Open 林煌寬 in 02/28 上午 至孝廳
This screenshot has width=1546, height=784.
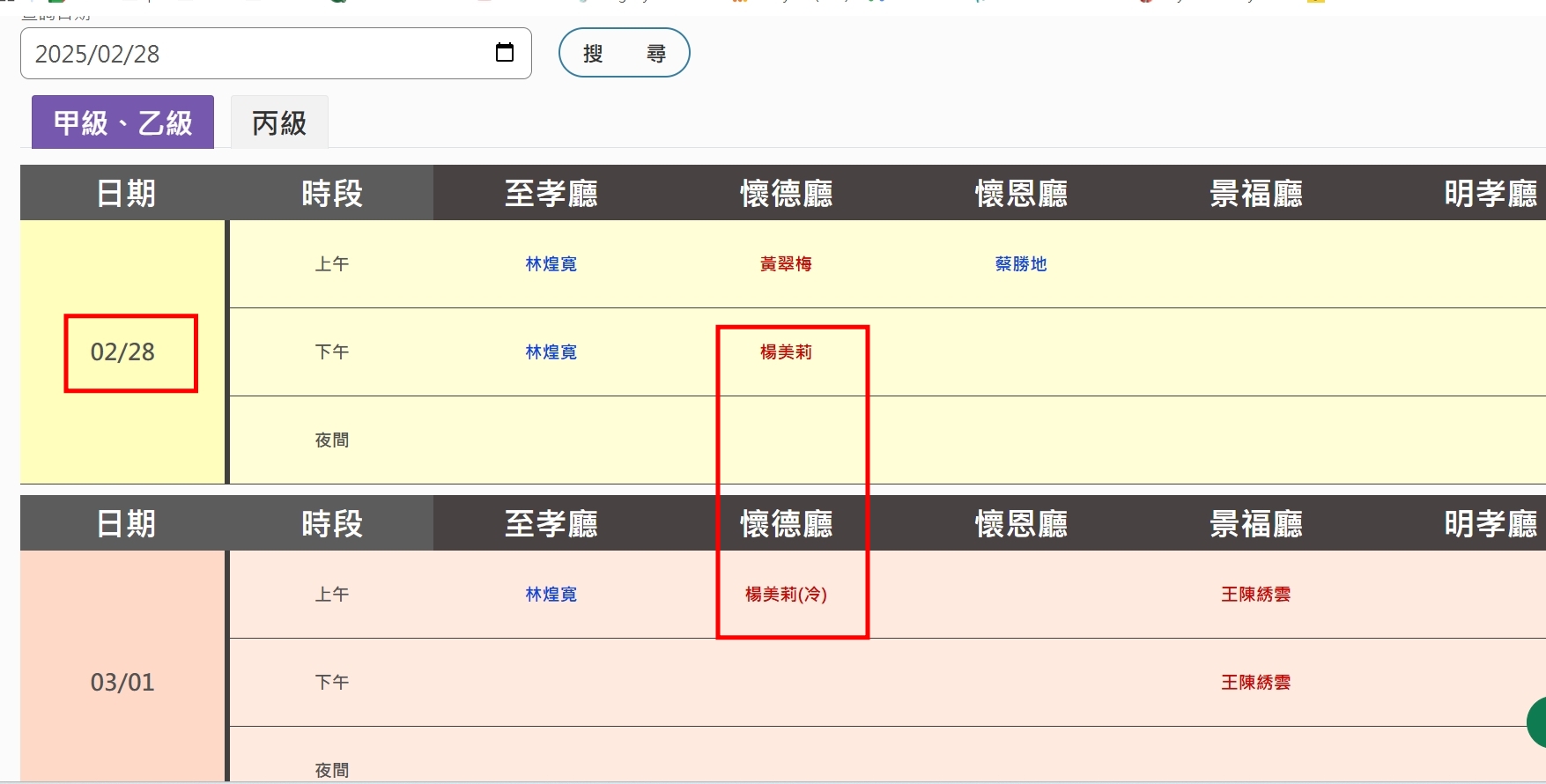[x=551, y=264]
